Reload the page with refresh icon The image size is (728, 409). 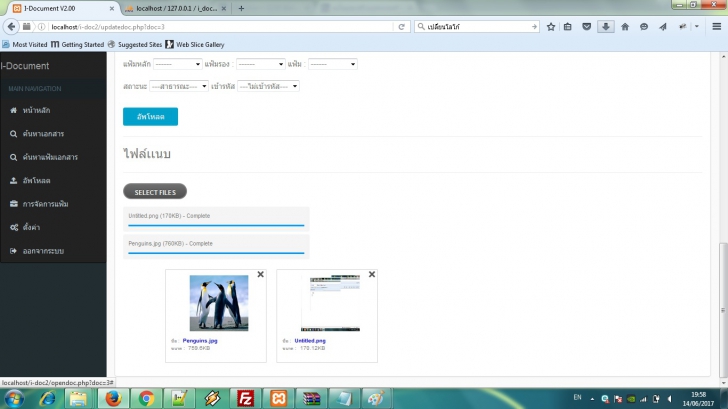click(x=402, y=27)
